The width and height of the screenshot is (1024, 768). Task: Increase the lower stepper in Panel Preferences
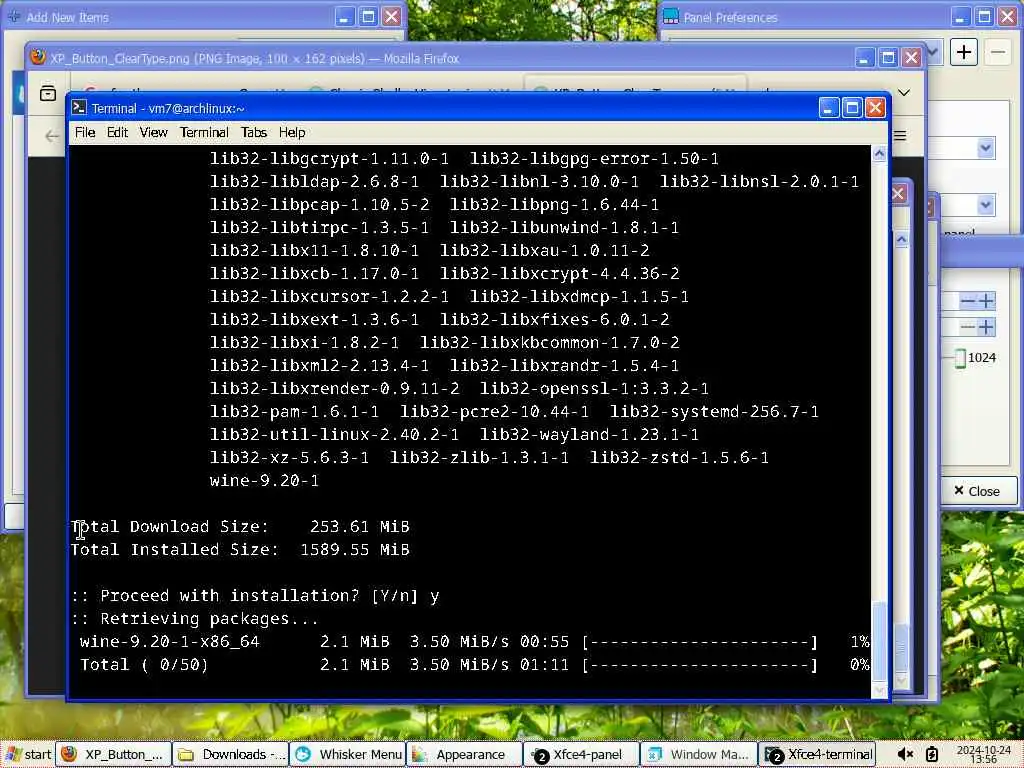point(986,327)
